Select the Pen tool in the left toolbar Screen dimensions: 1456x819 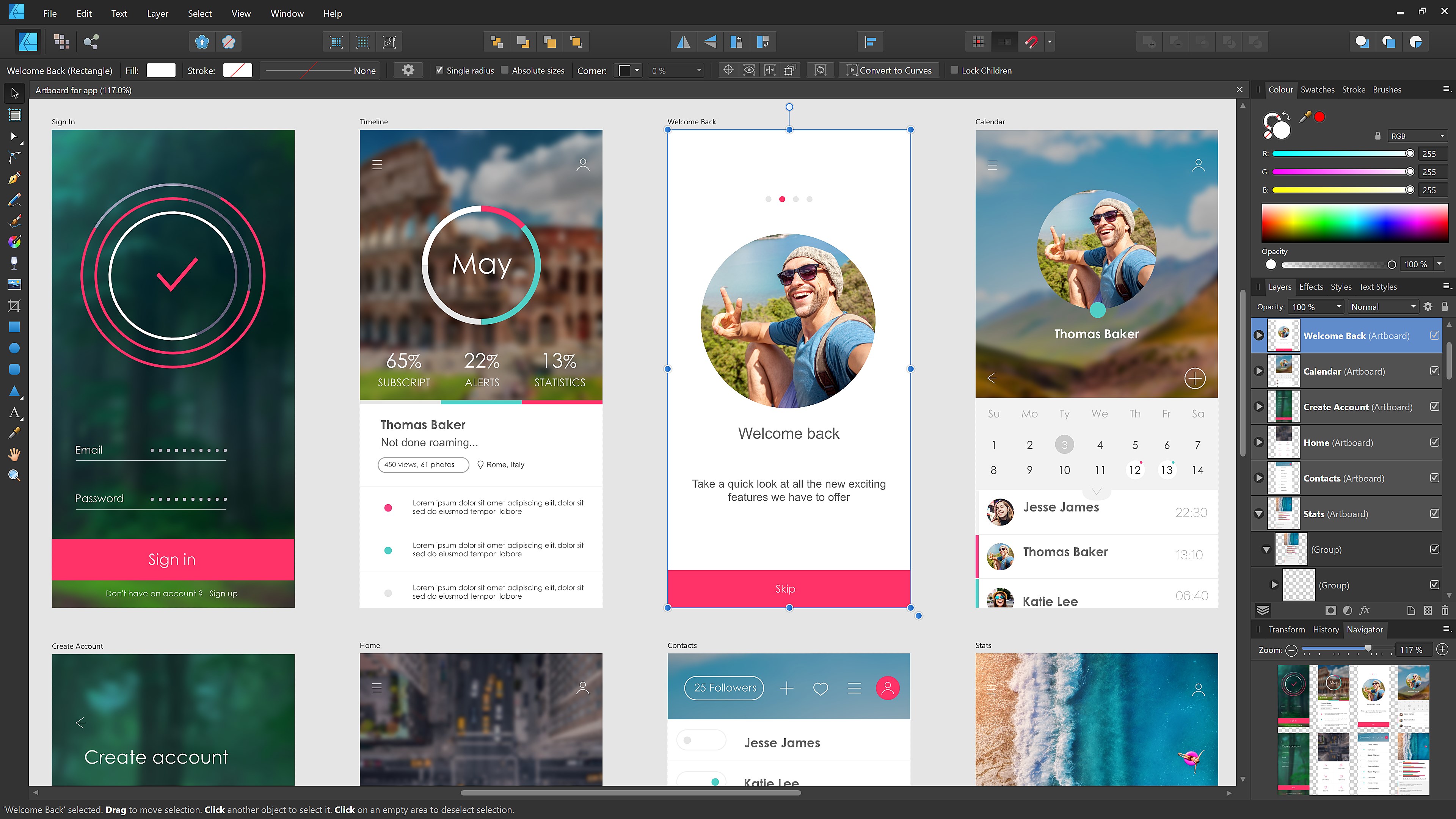point(14,179)
